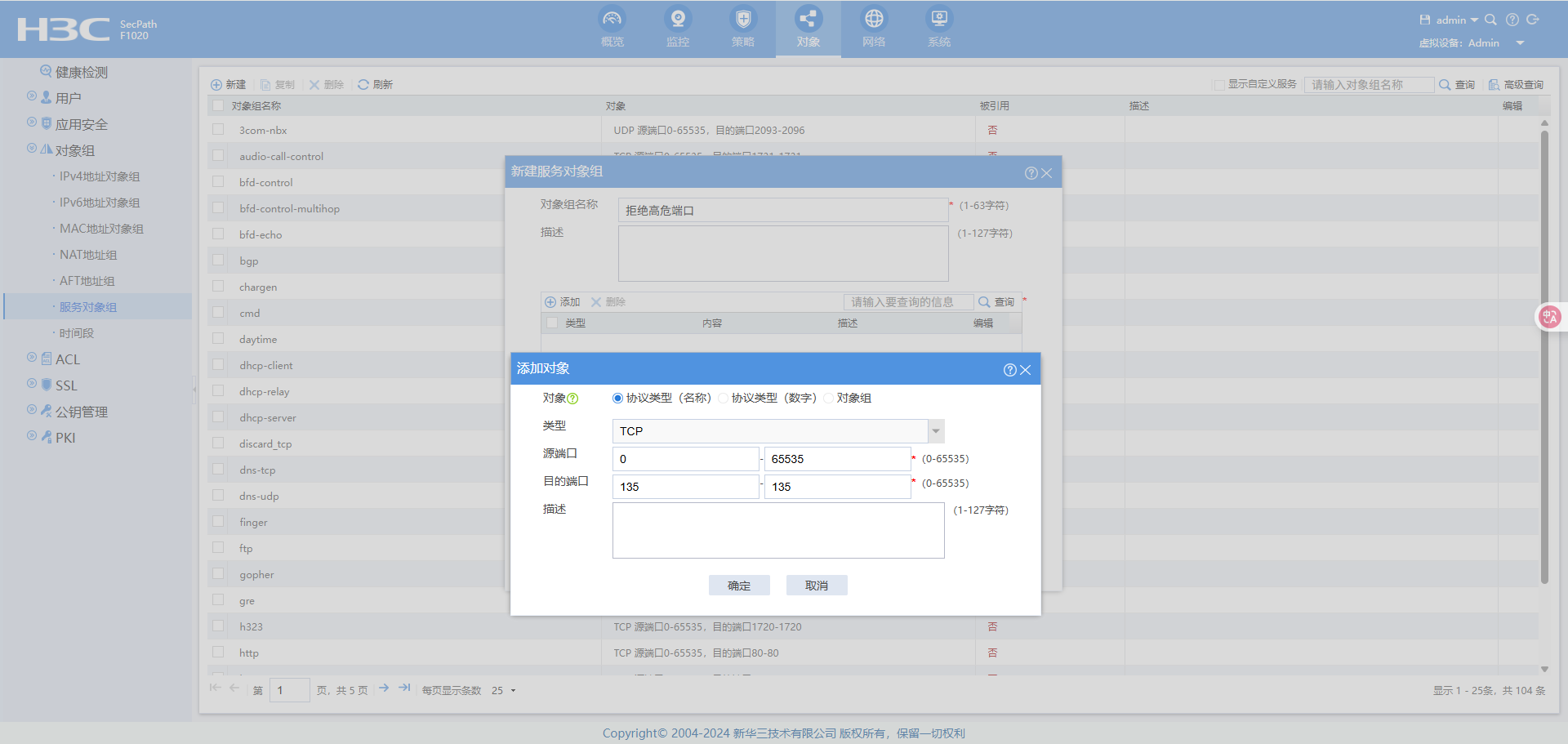The height and width of the screenshot is (744, 1568).
Task: Expand the 用户 node in sidebar
Action: [x=32, y=96]
